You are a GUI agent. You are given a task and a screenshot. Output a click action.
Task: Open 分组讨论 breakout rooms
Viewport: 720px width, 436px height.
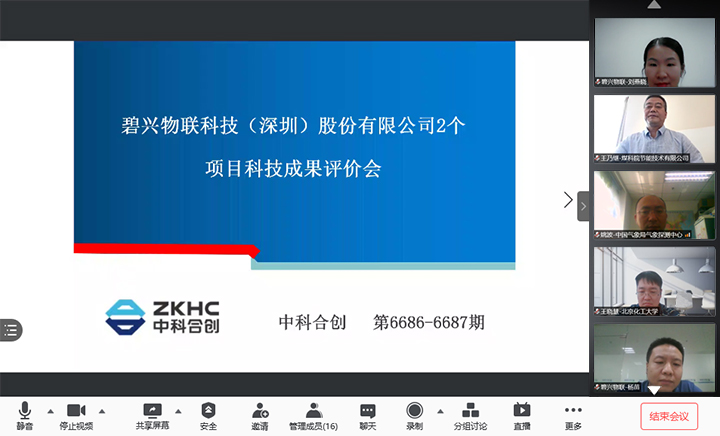[470, 416]
